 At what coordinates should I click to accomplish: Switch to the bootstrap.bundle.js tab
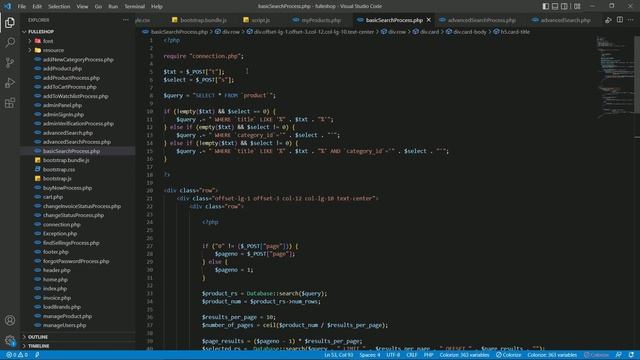click(x=200, y=20)
